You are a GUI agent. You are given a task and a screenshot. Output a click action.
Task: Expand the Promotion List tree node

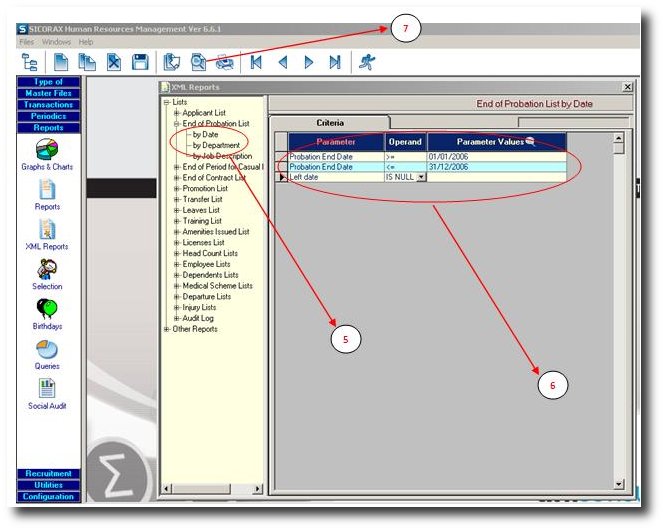(x=177, y=188)
